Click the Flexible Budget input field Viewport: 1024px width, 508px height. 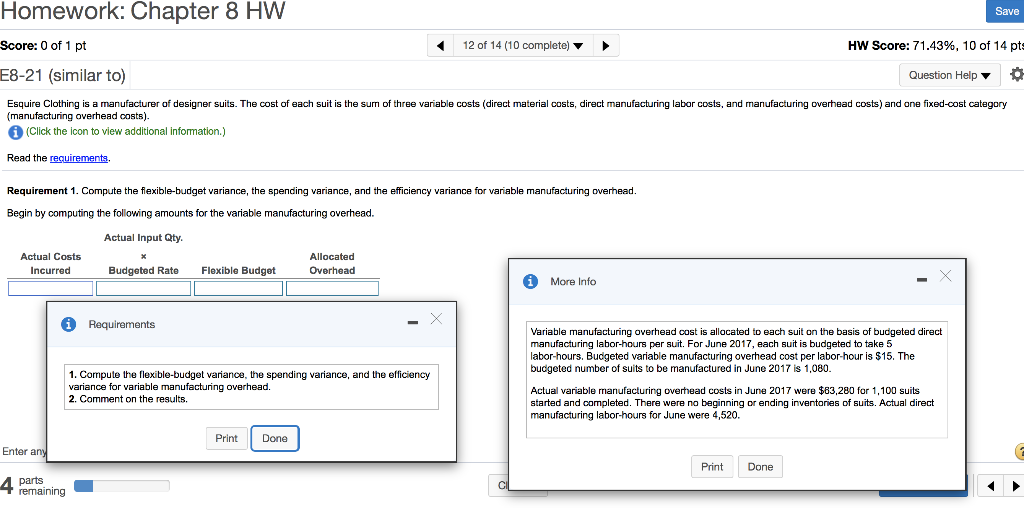click(x=238, y=288)
